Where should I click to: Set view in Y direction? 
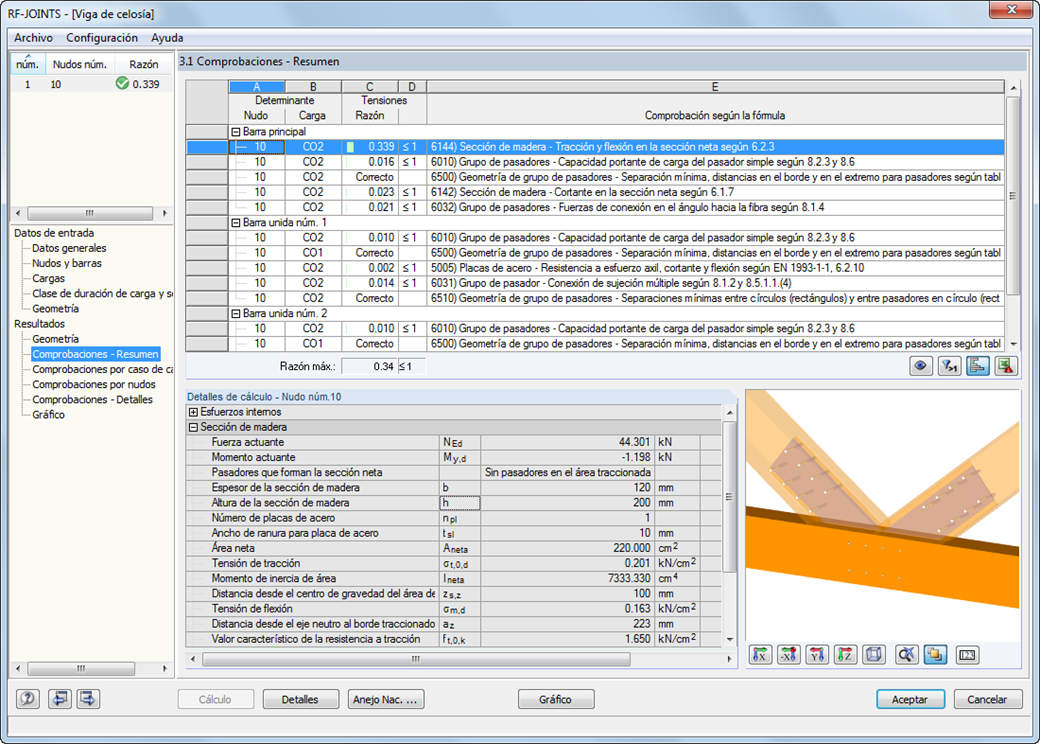(817, 655)
